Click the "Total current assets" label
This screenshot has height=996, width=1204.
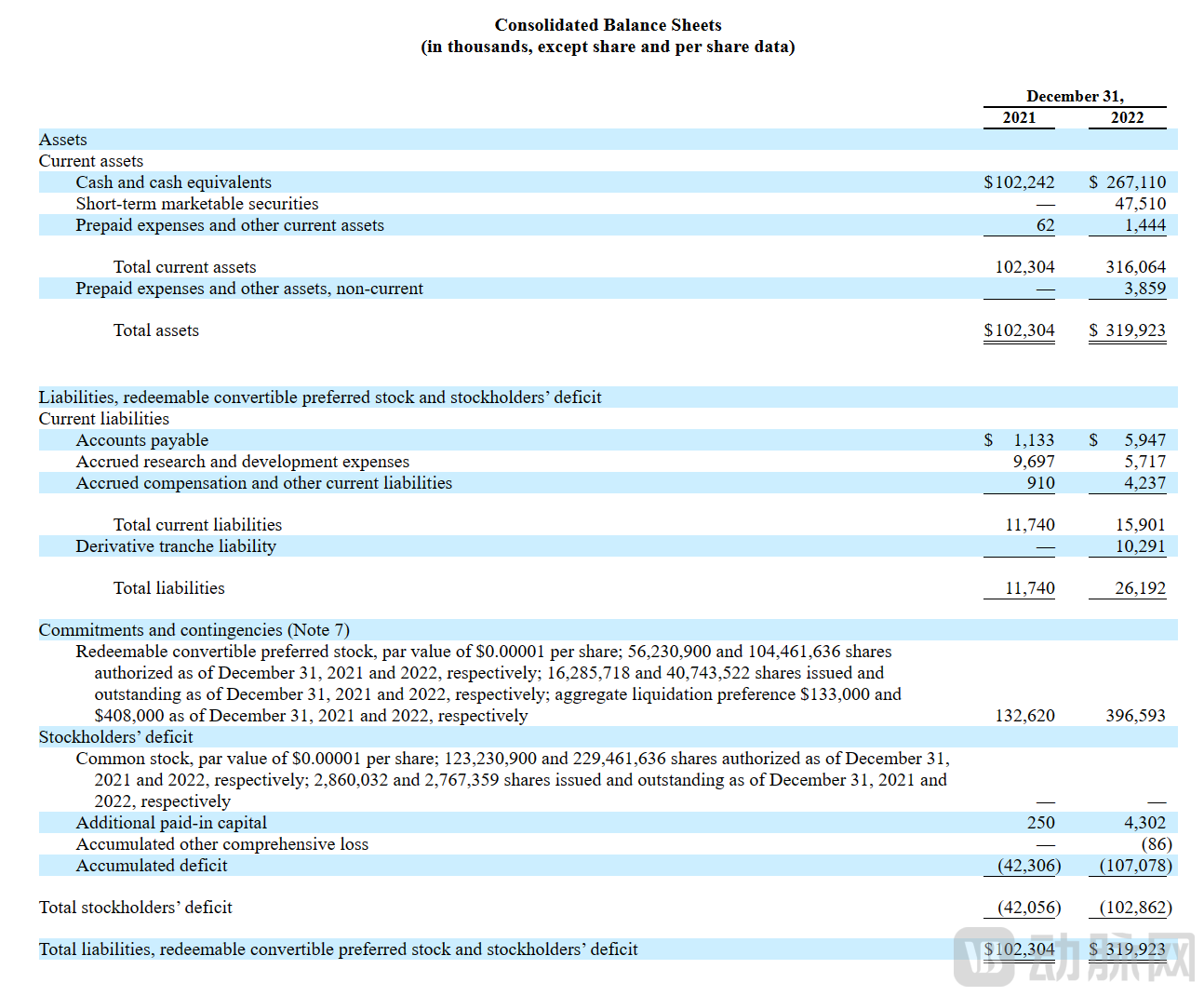pos(184,267)
